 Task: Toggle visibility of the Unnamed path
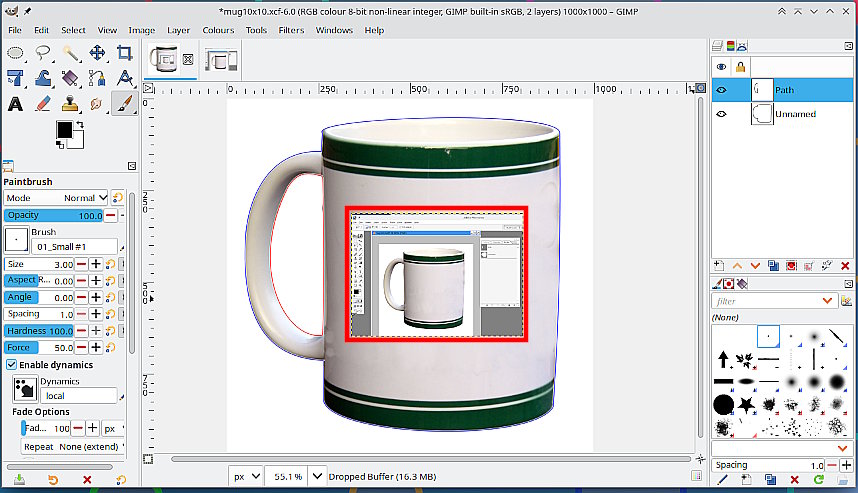click(721, 114)
